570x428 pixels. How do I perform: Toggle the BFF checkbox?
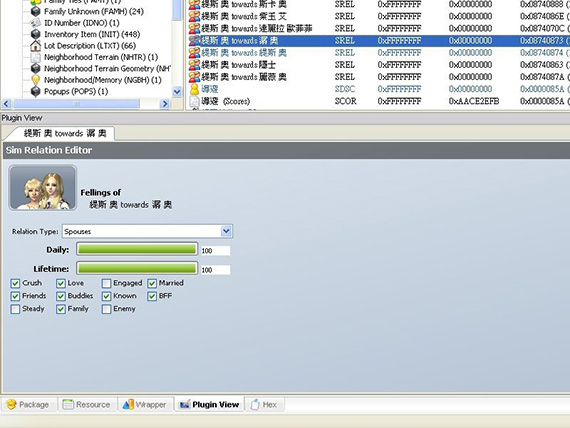click(x=152, y=296)
